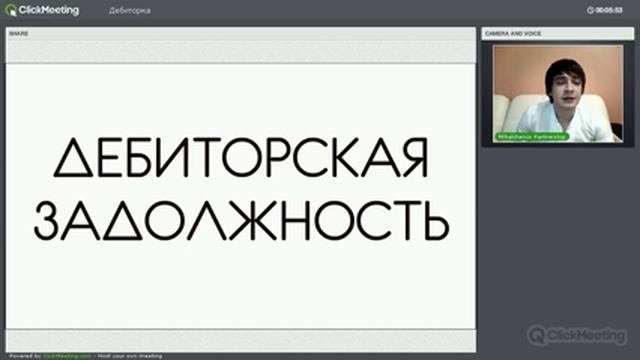640x360 pixels.
Task: Select the presenter webcam video
Action: 558,93
